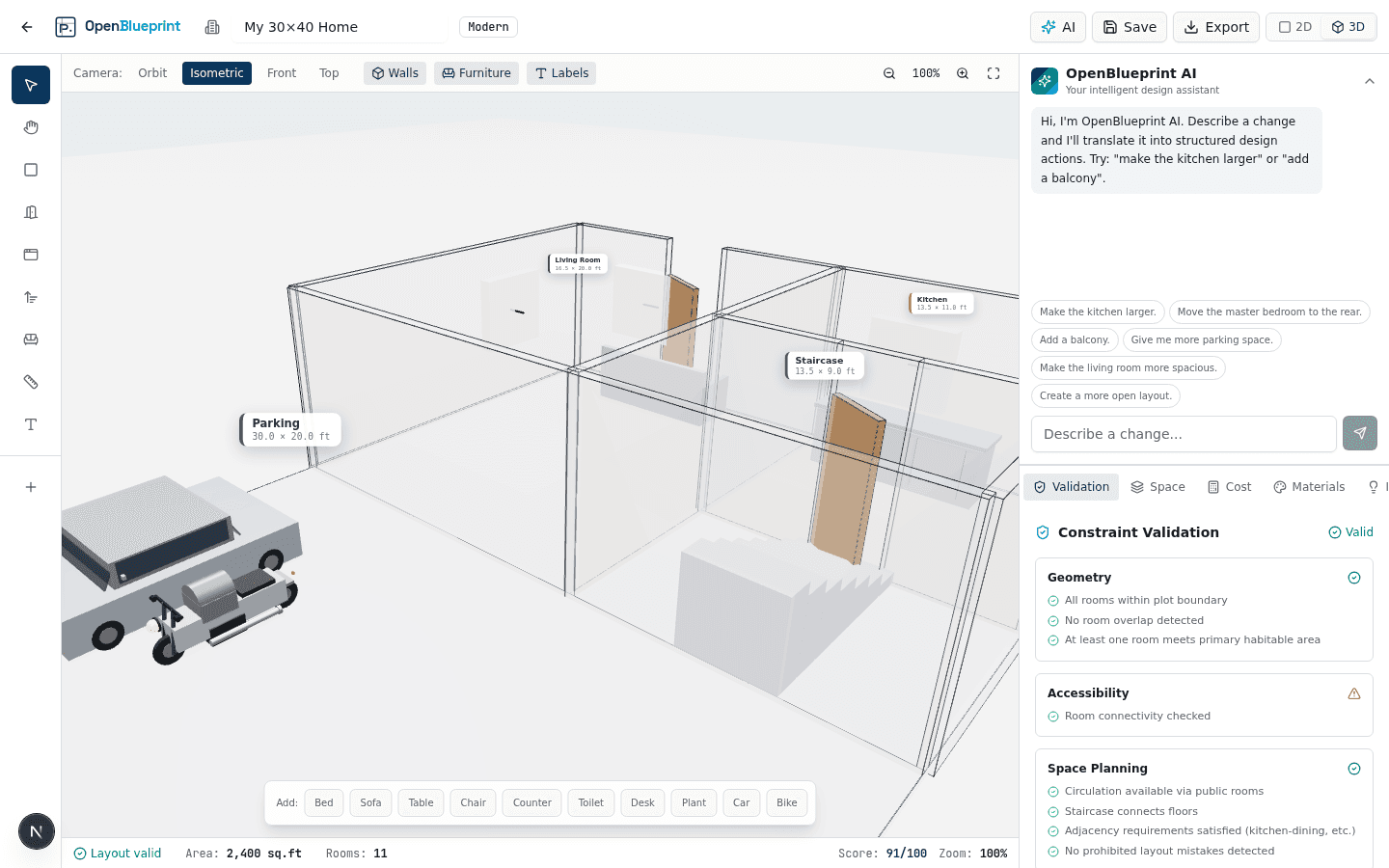Select the staircase tool icon
This screenshot has height=868, width=1389.
(31, 297)
